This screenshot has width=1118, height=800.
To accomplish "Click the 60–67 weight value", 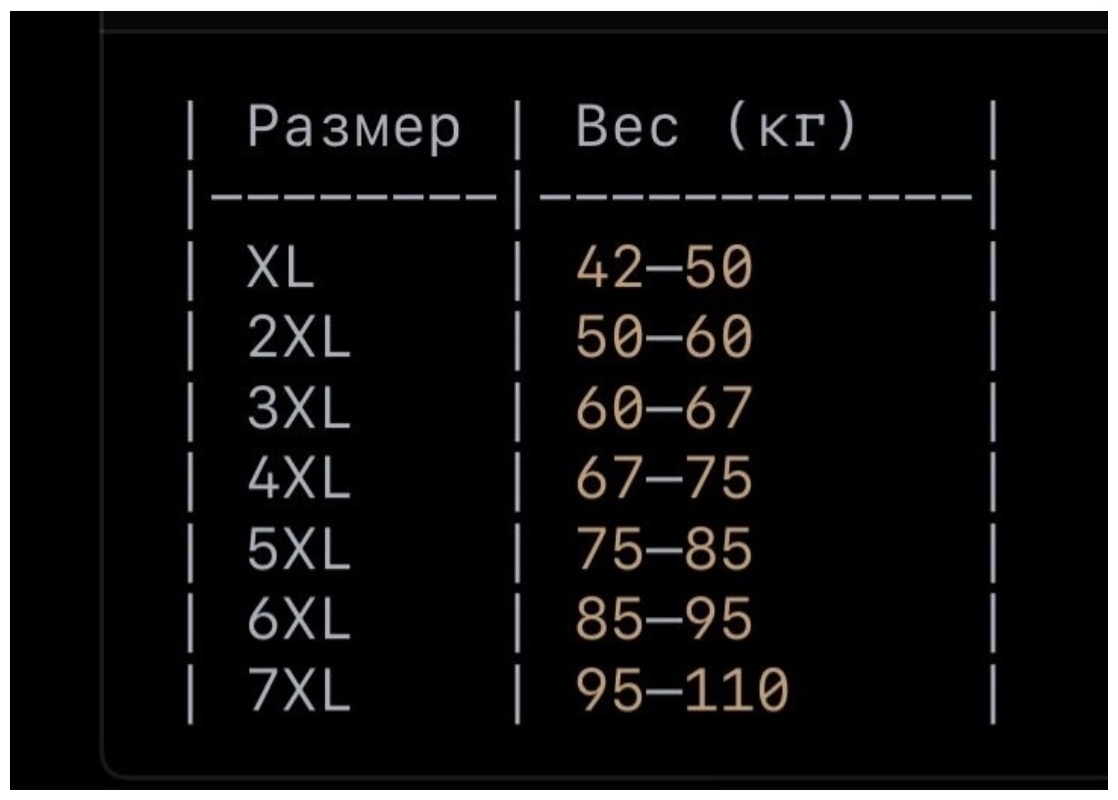I will coord(664,407).
